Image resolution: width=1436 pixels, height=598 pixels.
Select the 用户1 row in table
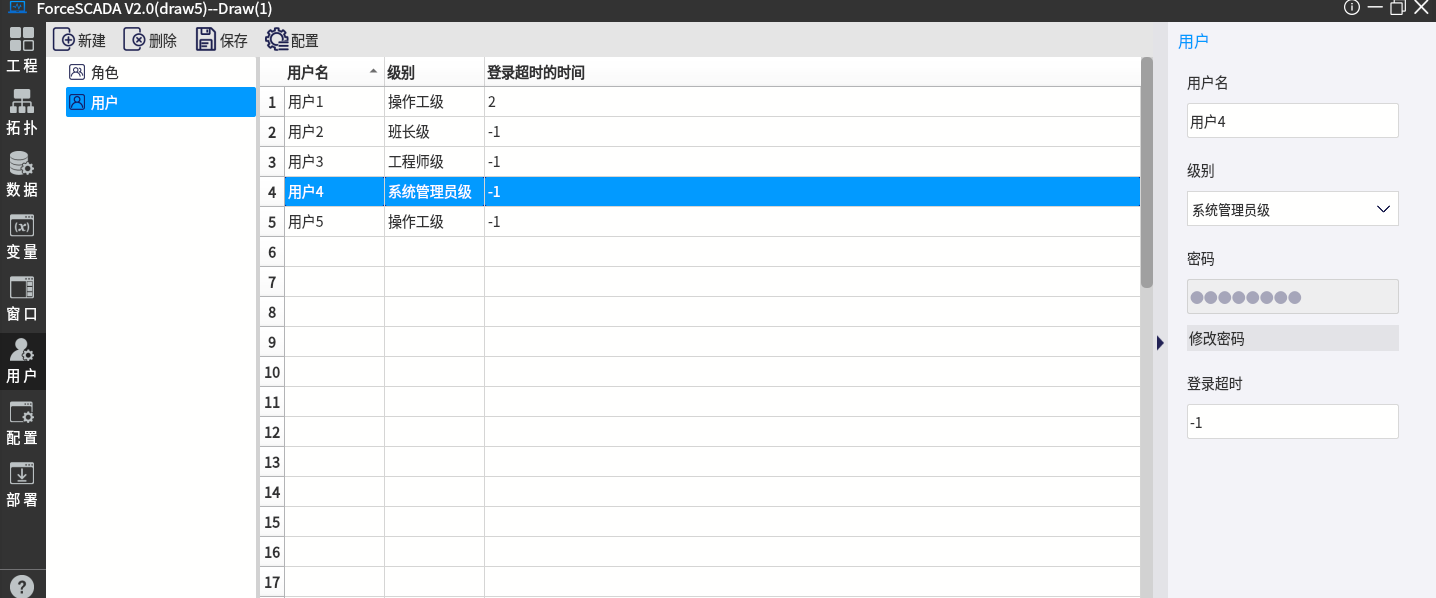(334, 102)
